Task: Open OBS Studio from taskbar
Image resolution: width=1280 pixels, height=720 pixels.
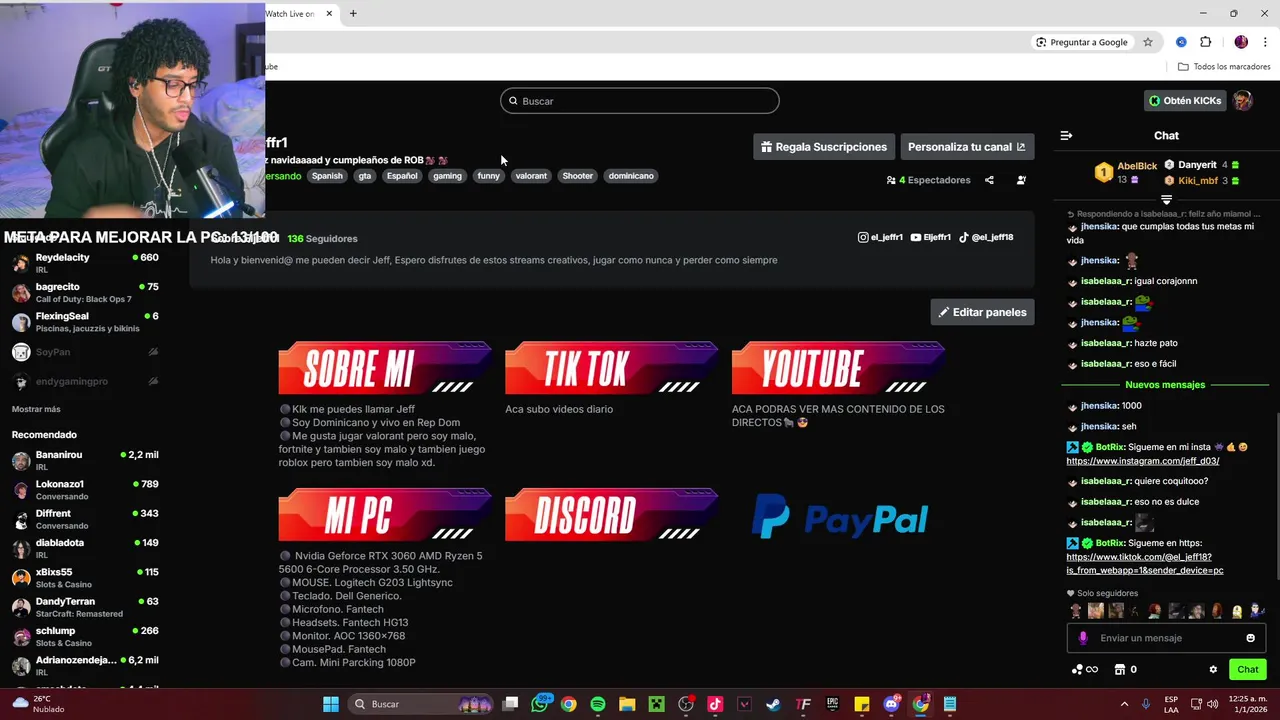Action: tap(686, 704)
